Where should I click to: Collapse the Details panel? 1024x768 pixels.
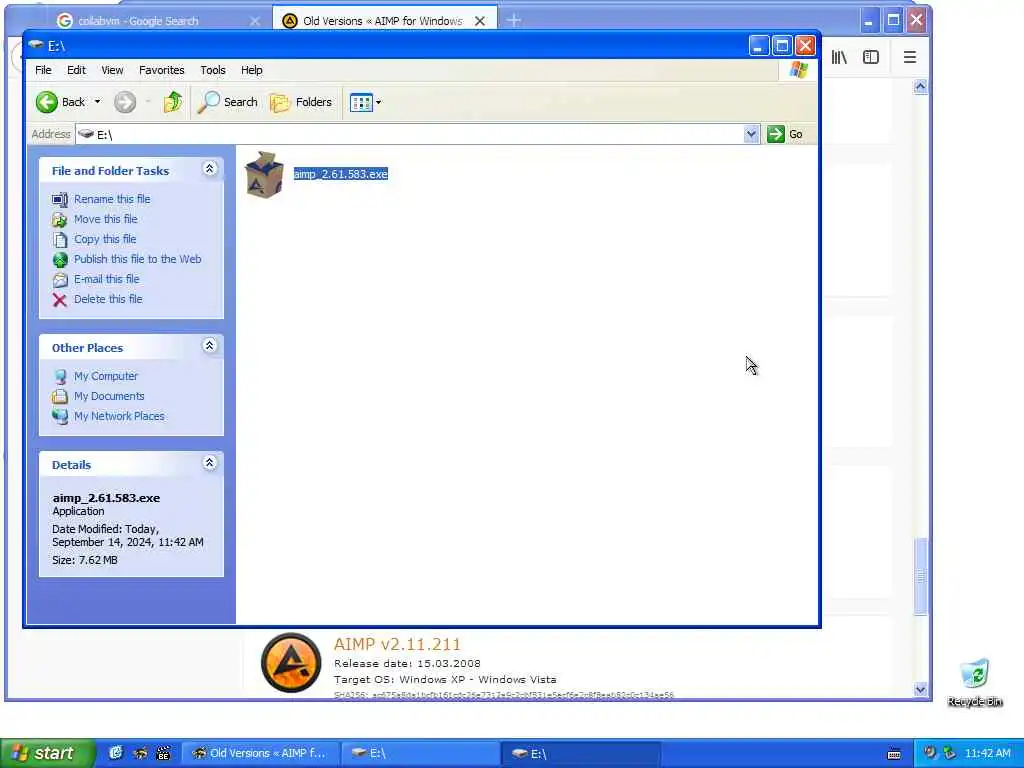[210, 463]
